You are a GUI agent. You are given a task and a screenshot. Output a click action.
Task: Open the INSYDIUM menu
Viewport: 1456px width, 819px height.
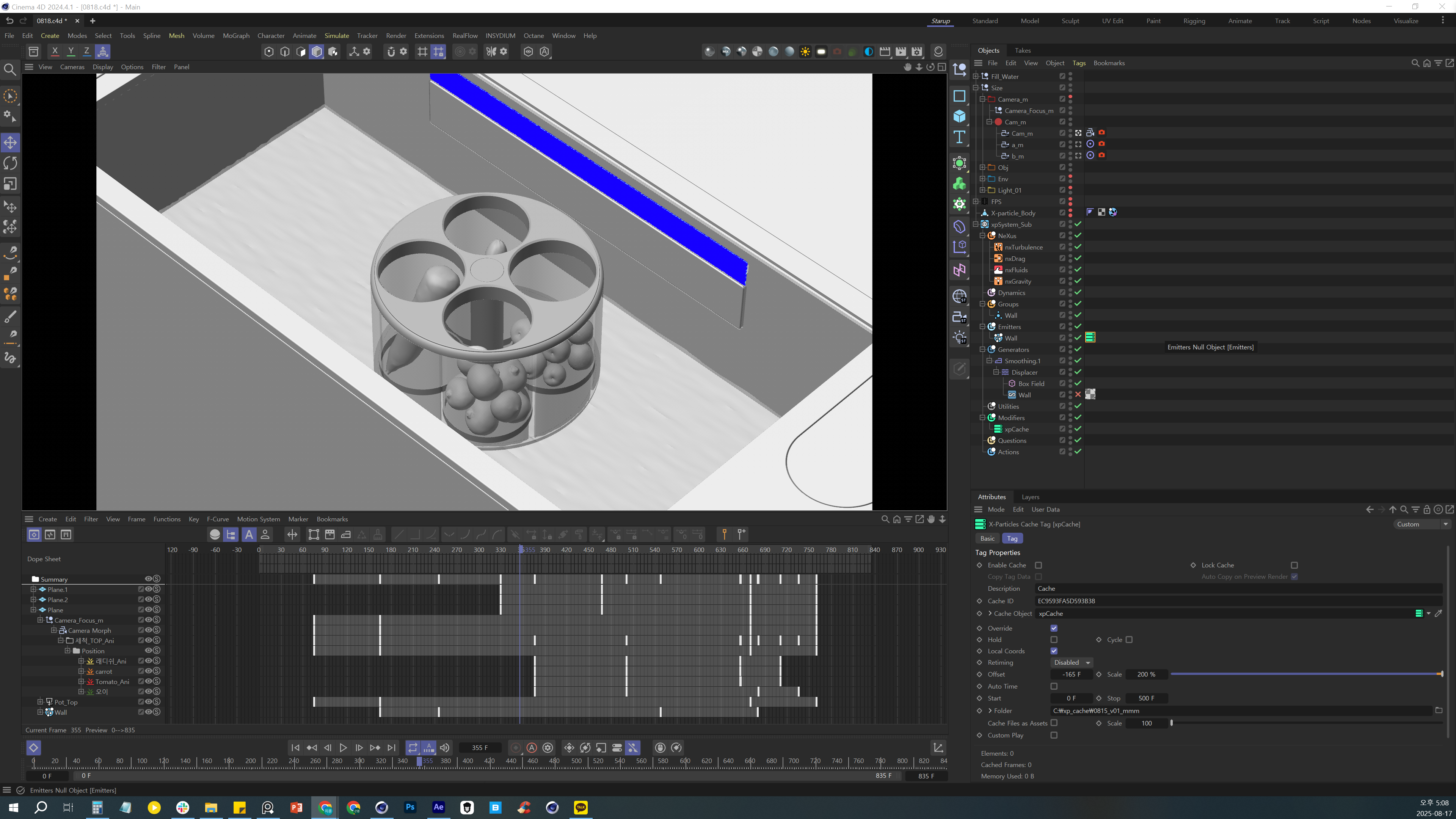coord(500,36)
